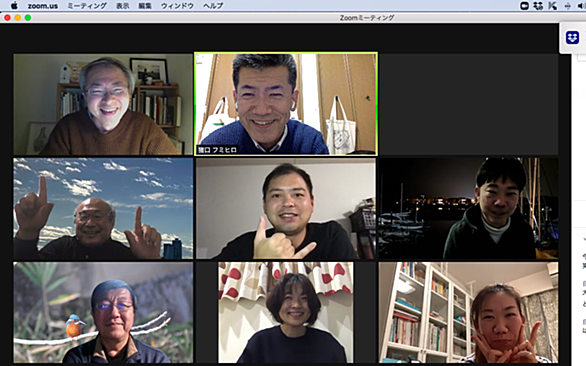Screen dimensions: 586x366
Task: Click the Dropbox notification popup icon
Action: (572, 37)
